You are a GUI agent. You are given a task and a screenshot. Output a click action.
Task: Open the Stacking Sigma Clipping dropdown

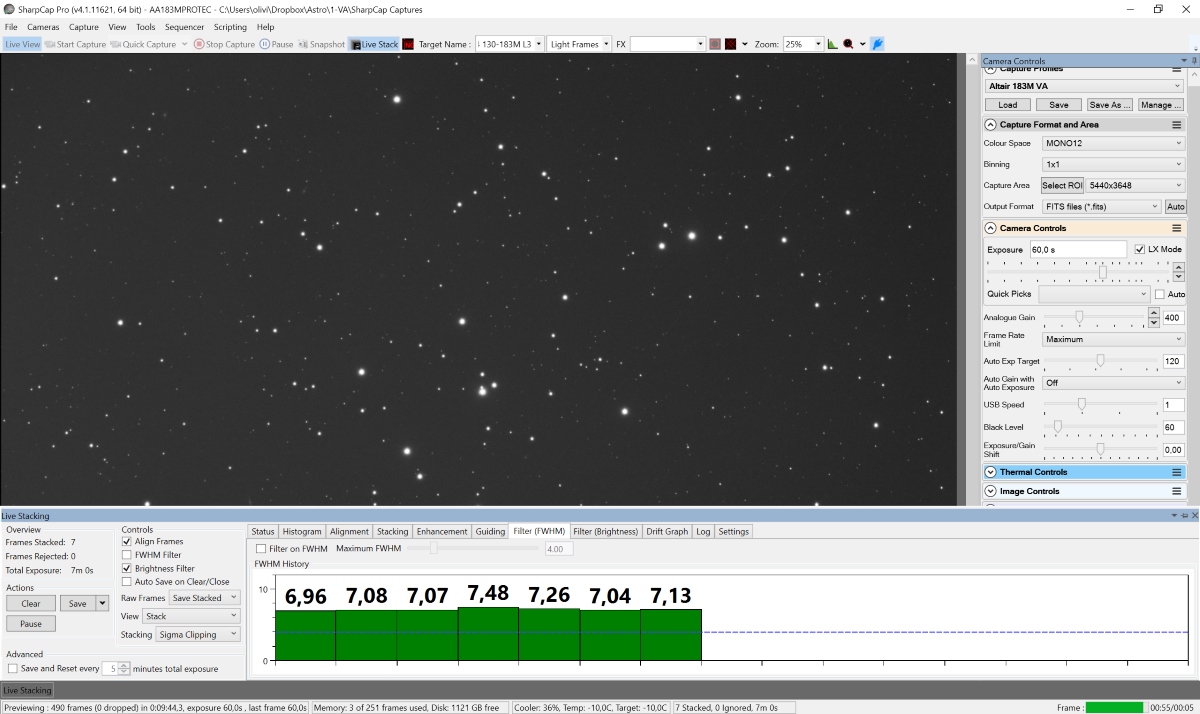(x=199, y=635)
